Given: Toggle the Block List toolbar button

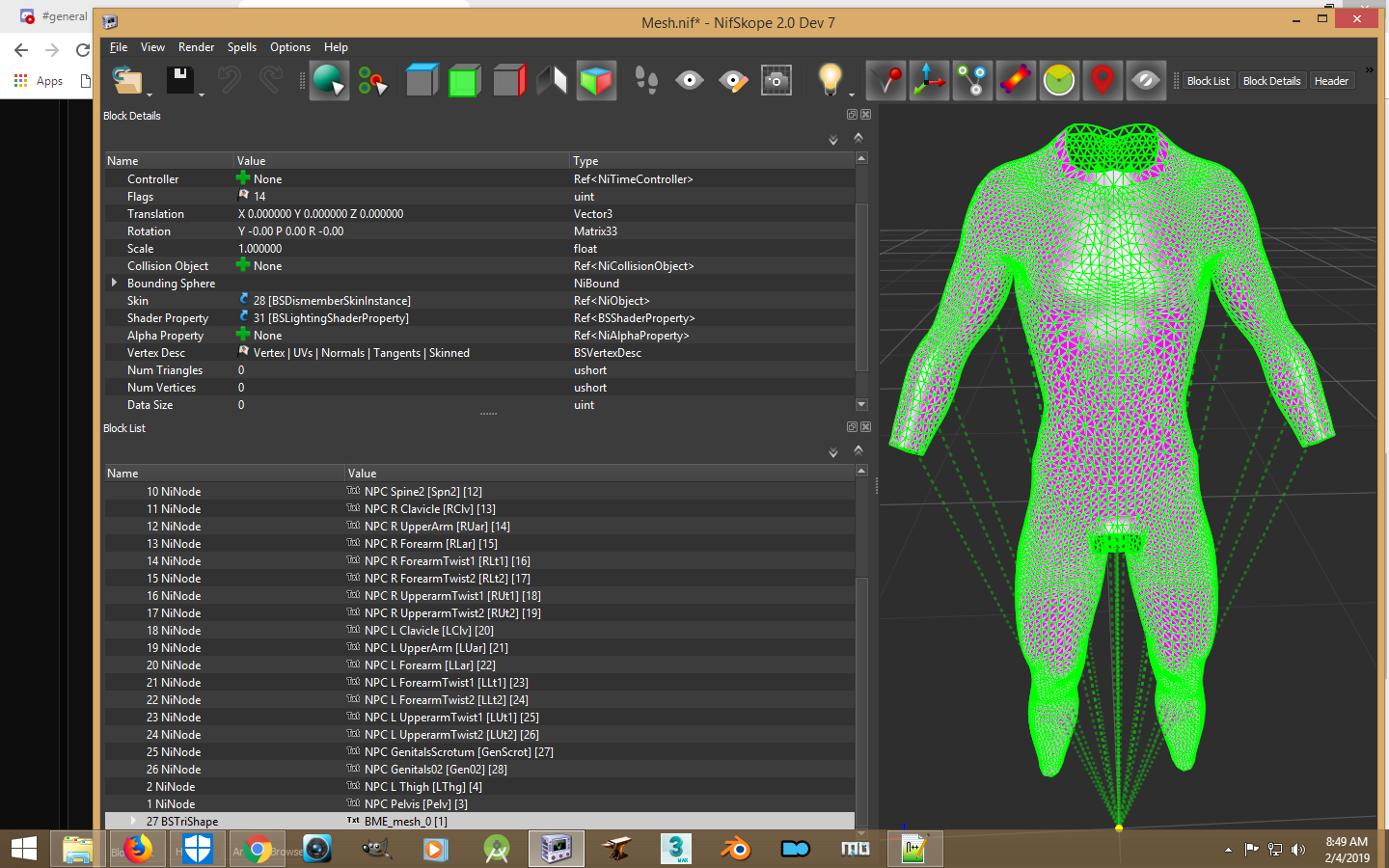Looking at the screenshot, I should click(x=1208, y=81).
